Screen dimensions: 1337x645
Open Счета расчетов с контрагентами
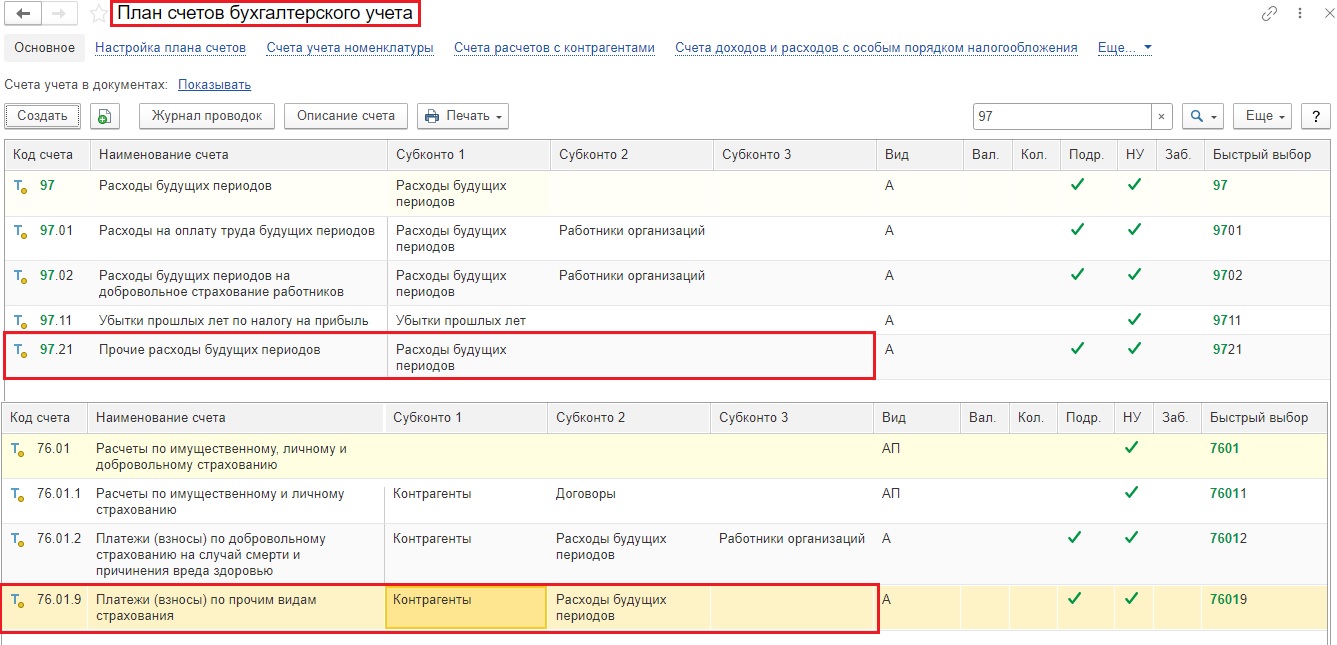(554, 47)
